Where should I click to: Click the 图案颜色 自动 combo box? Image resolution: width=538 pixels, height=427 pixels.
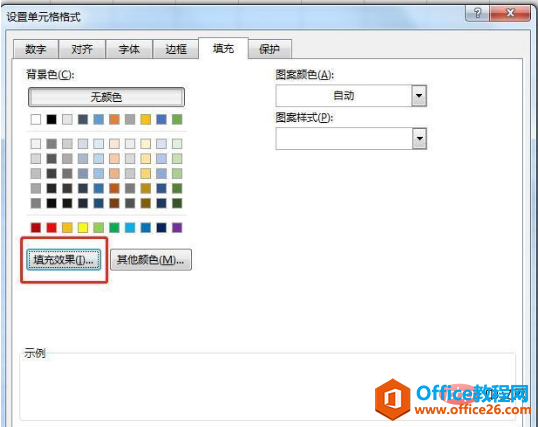[351, 95]
